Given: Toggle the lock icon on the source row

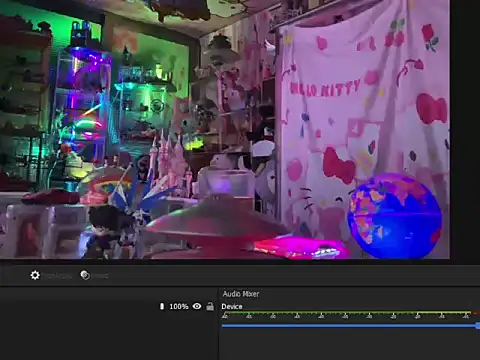Looking at the screenshot, I should point(210,306).
